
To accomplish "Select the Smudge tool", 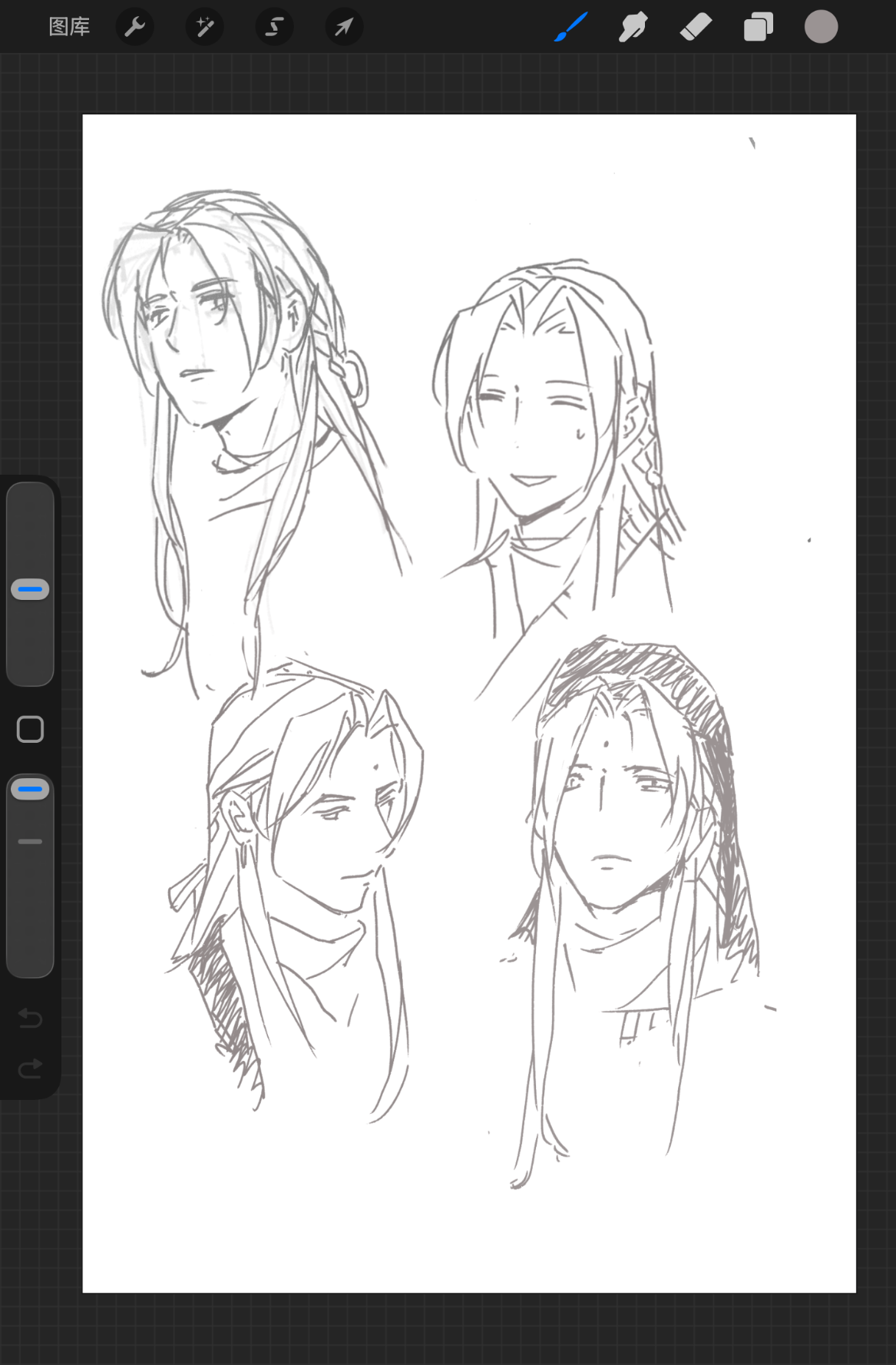I will 633,27.
